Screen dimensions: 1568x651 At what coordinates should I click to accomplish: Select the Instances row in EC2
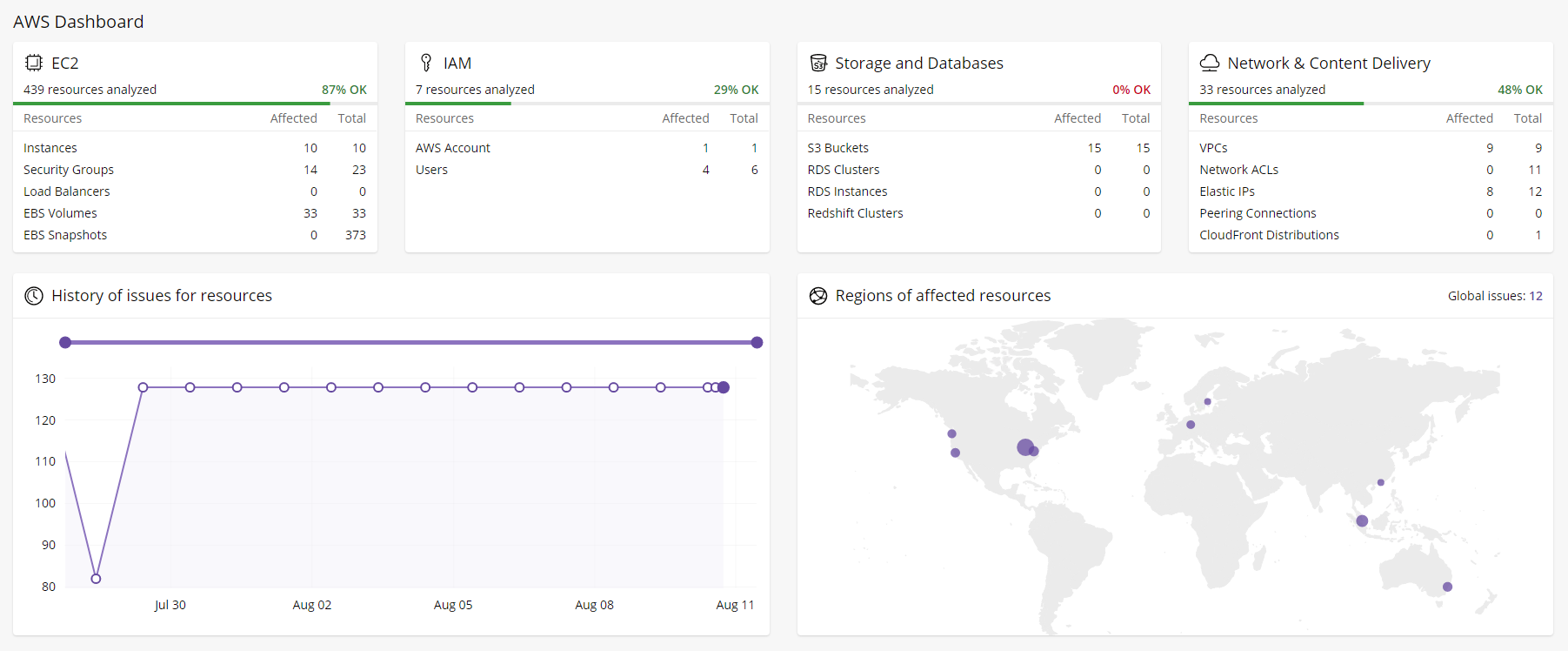(x=195, y=148)
